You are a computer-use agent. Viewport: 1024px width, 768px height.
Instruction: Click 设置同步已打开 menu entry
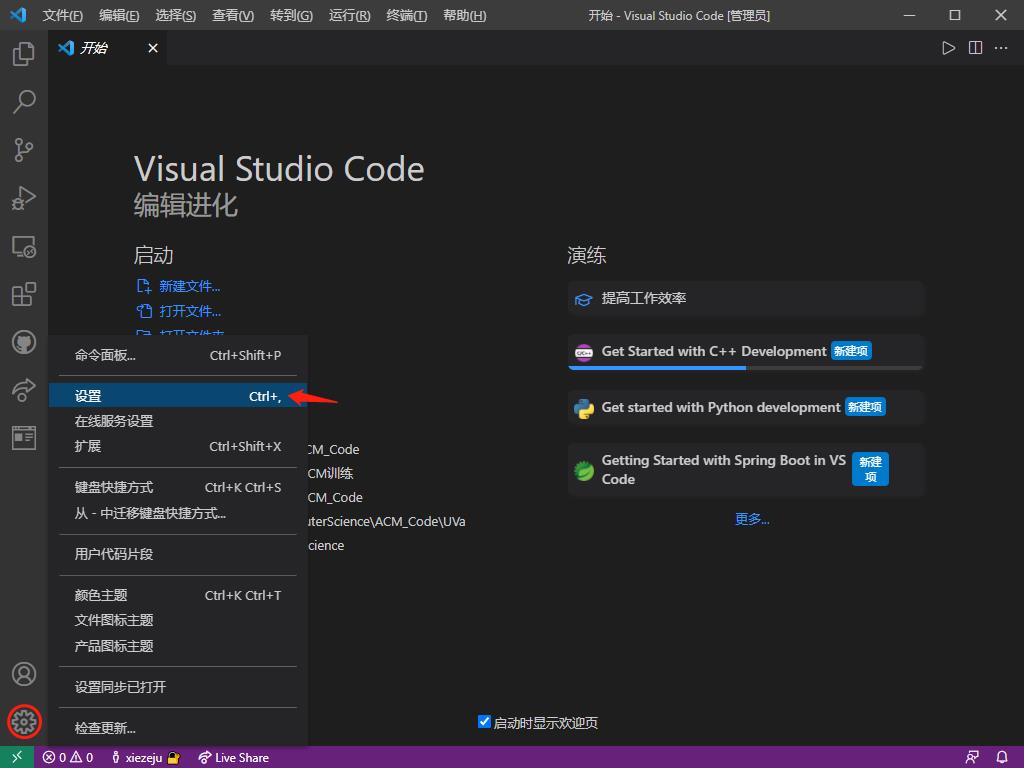click(178, 687)
